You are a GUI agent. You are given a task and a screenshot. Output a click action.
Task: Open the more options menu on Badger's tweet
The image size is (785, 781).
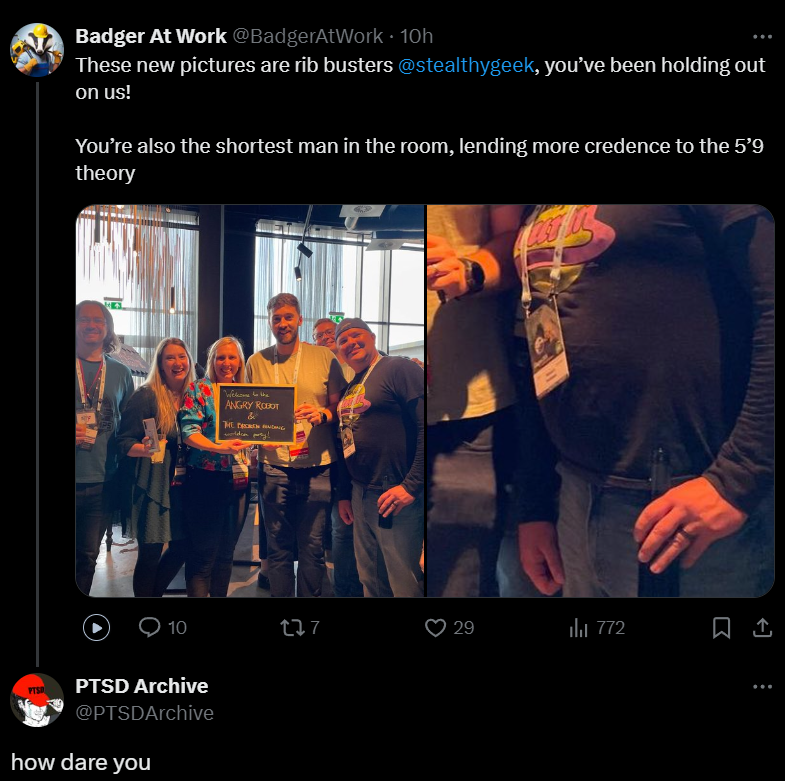pos(762,37)
